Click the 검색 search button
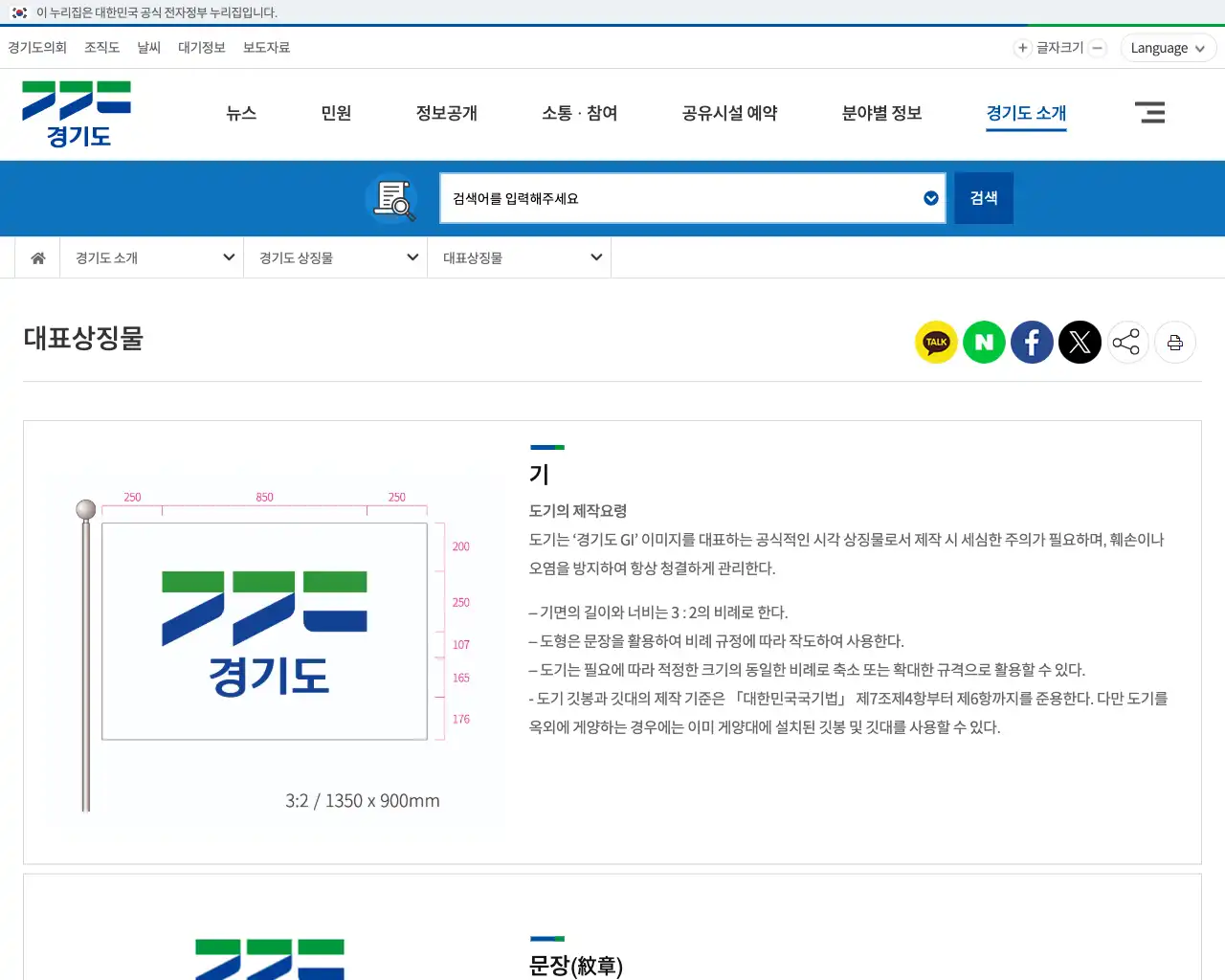This screenshot has height=980, width=1225. (984, 198)
